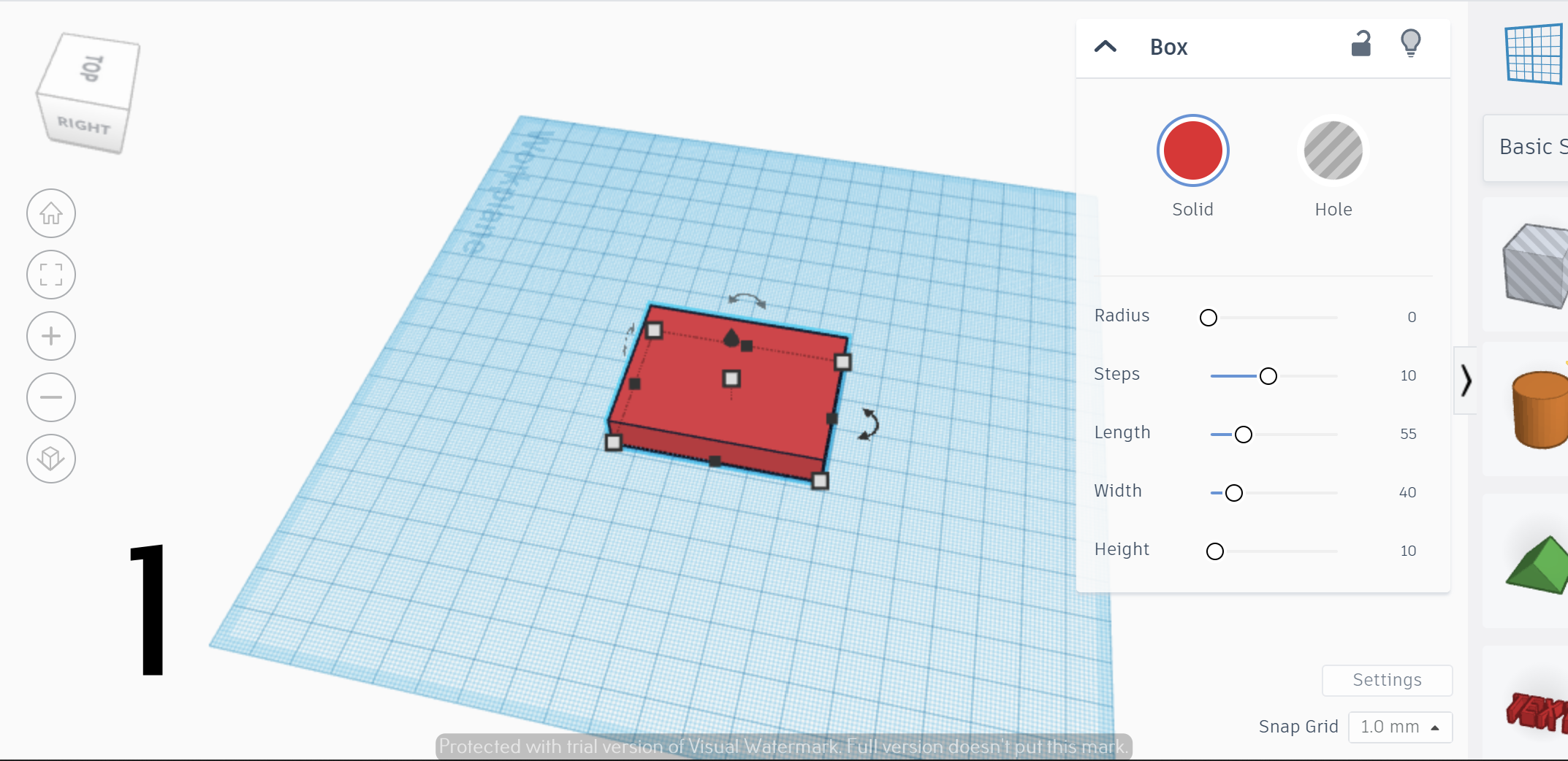Switch to orthographic view cube icon
This screenshot has height=761, width=1568.
pos(51,459)
